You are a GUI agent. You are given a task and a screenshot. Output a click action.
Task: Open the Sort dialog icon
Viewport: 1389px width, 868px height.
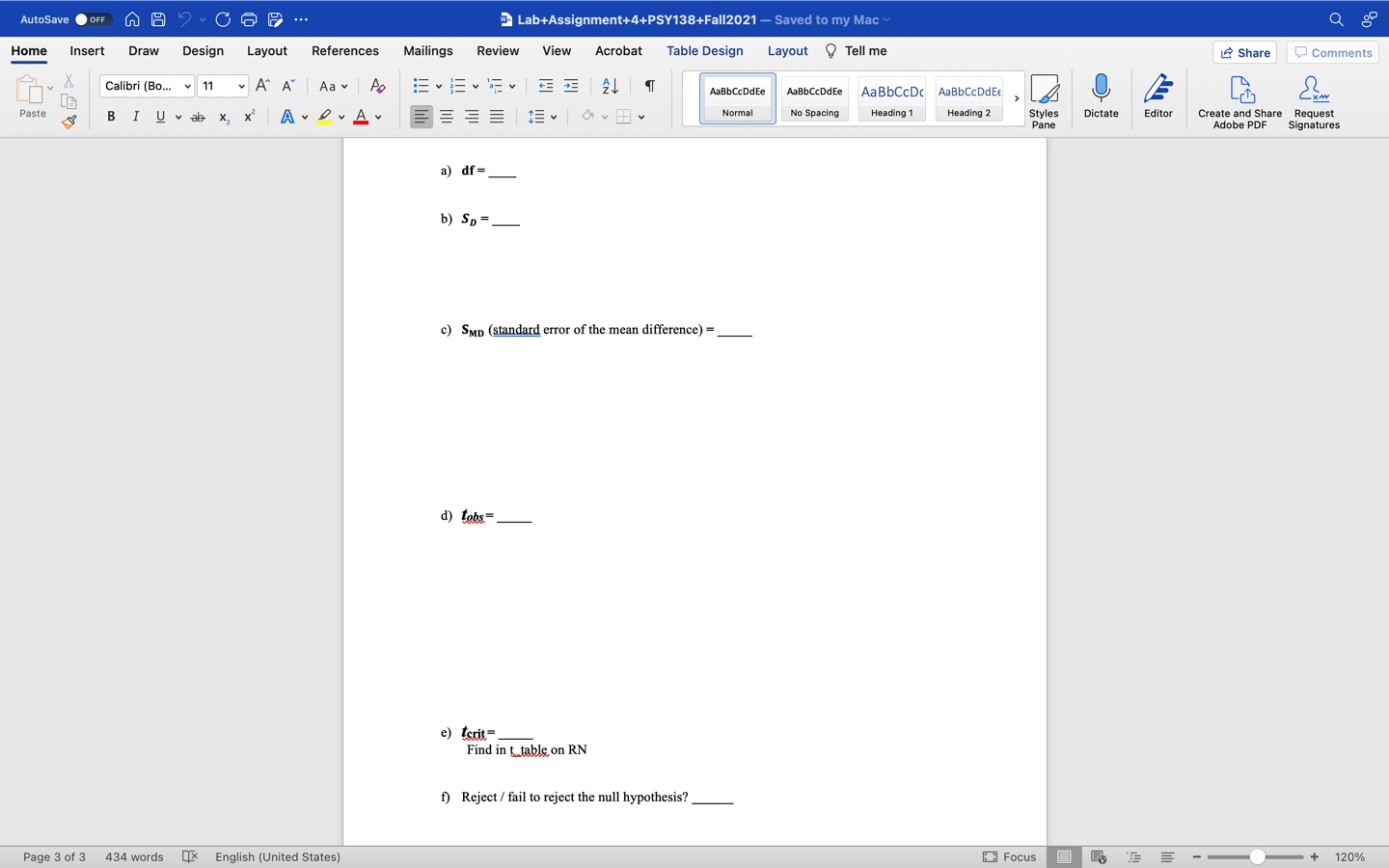point(609,86)
